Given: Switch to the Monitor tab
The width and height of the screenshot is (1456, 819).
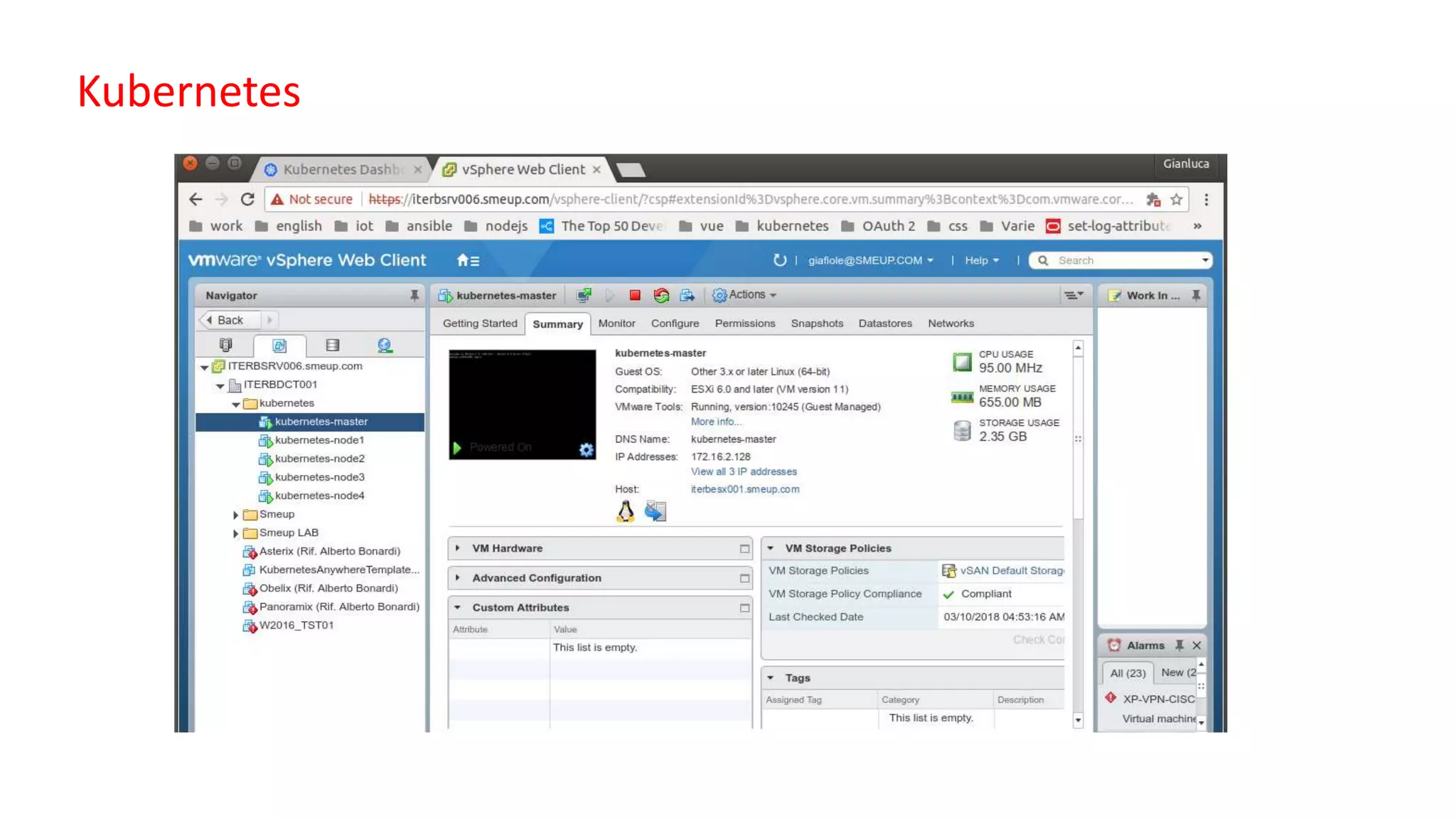Looking at the screenshot, I should [616, 323].
